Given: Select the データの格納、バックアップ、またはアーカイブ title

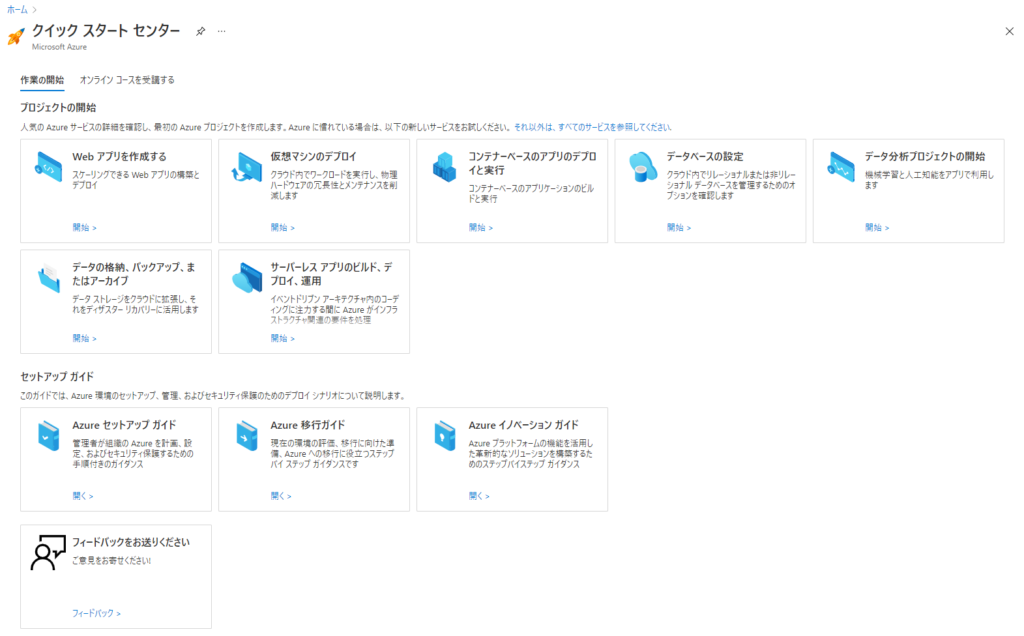Looking at the screenshot, I should tap(134, 274).
